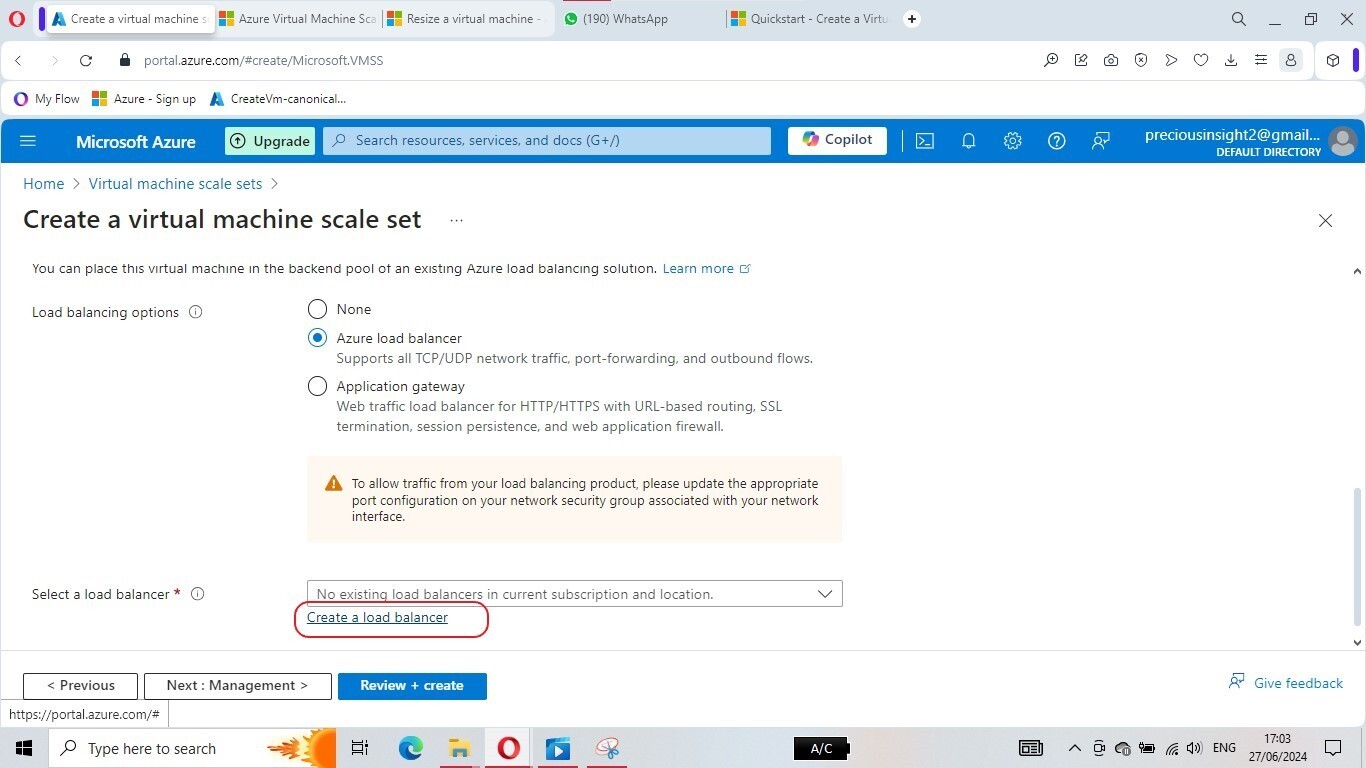Click the browser address bar URL
This screenshot has height=768, width=1366.
click(x=264, y=60)
